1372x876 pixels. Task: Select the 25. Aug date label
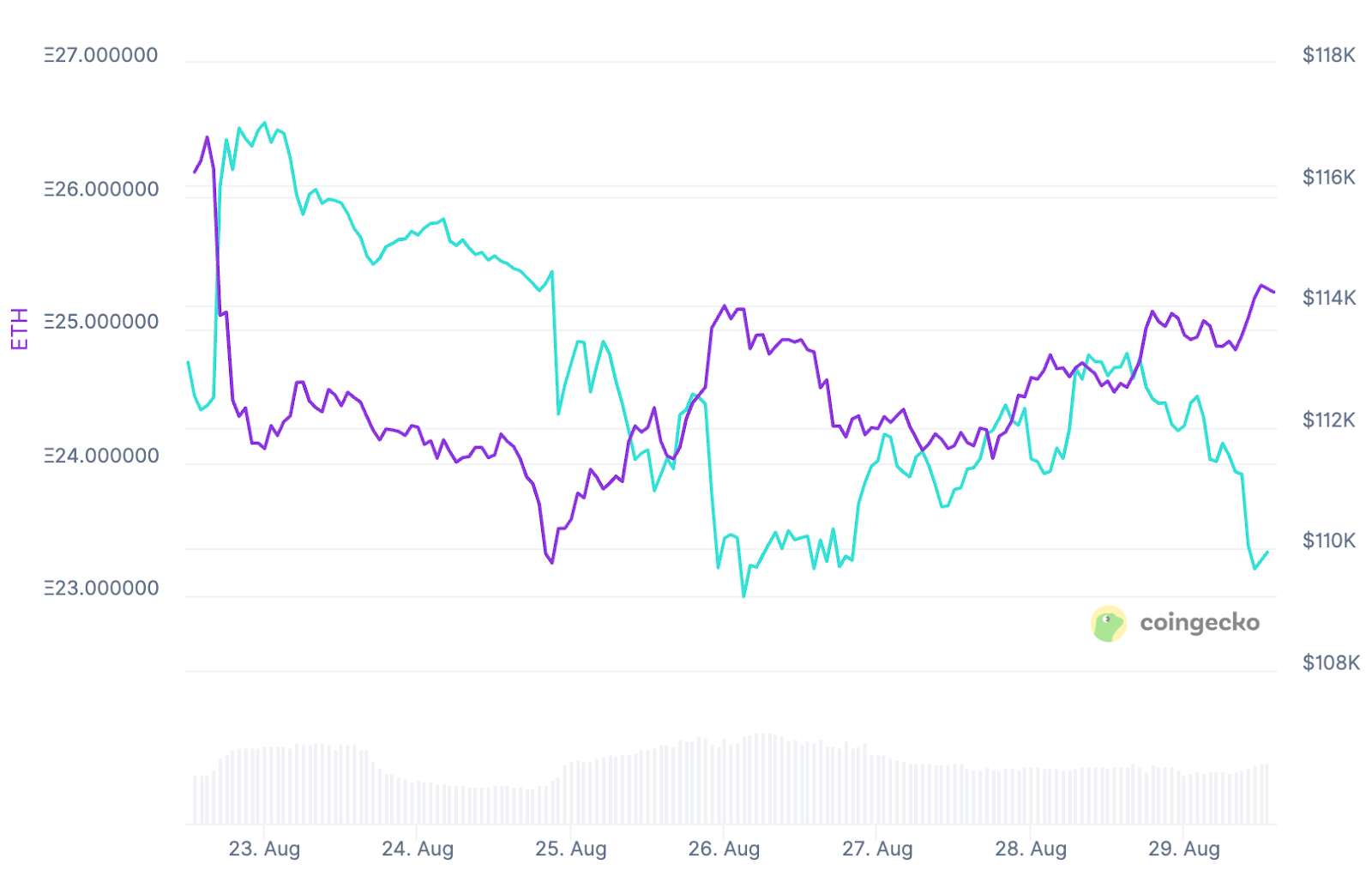click(x=571, y=849)
